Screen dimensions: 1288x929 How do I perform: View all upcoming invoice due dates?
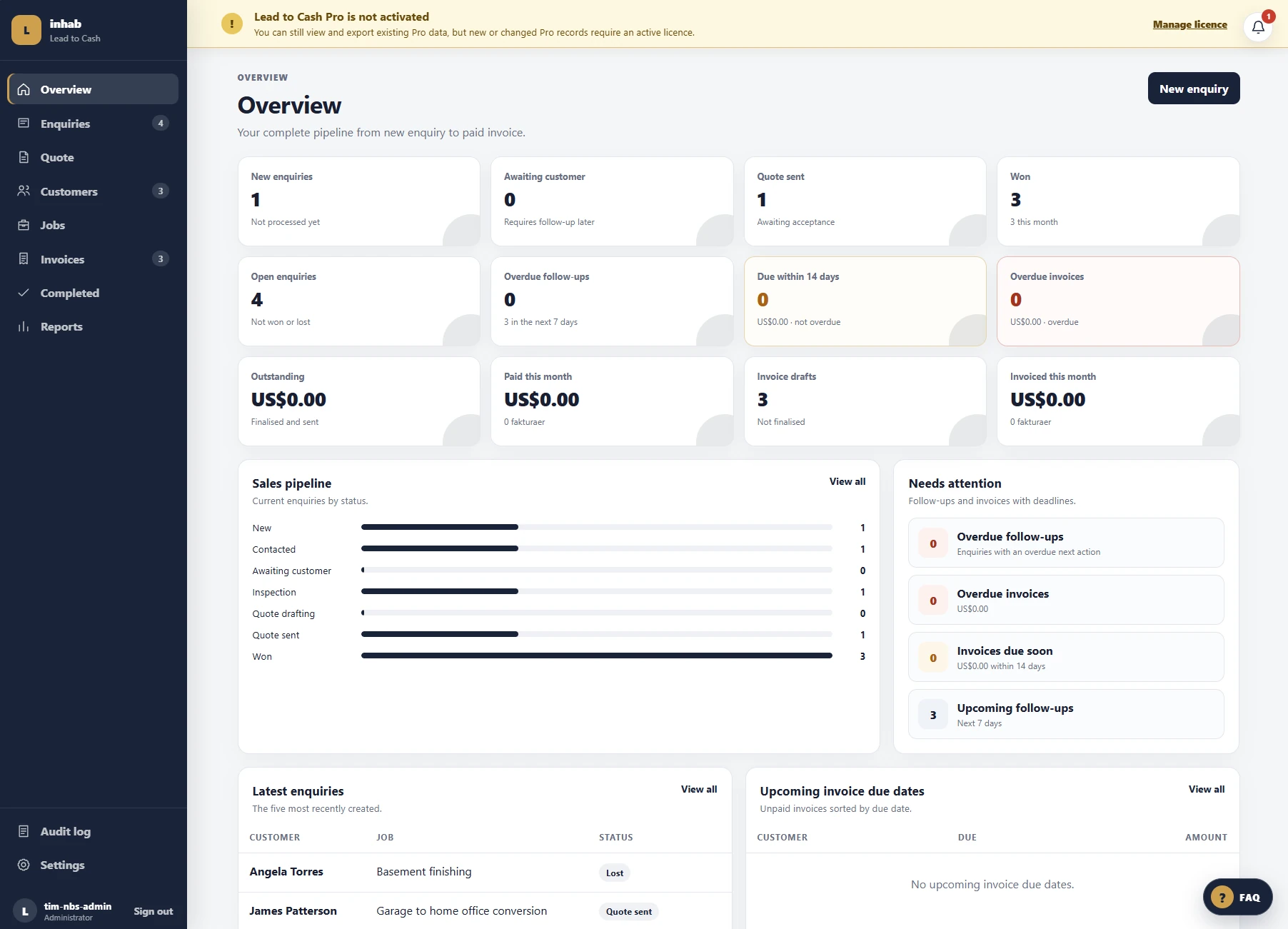1207,789
